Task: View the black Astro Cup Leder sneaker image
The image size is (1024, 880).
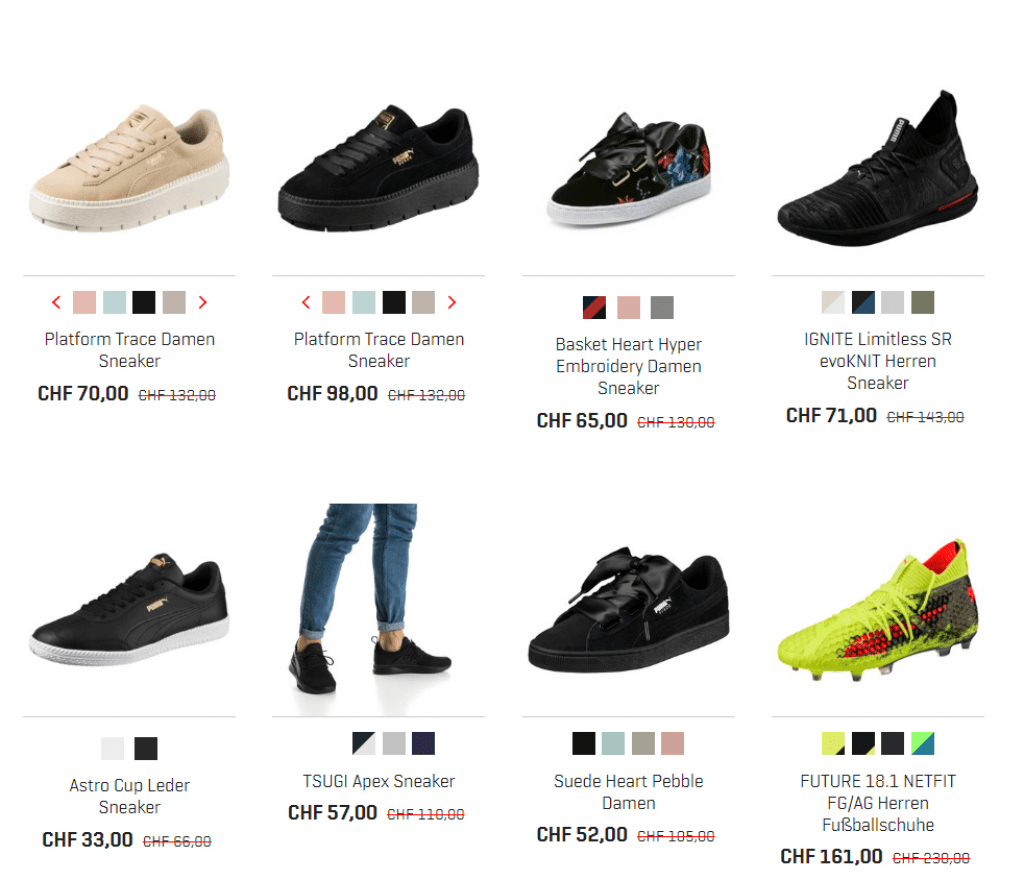Action: [129, 610]
